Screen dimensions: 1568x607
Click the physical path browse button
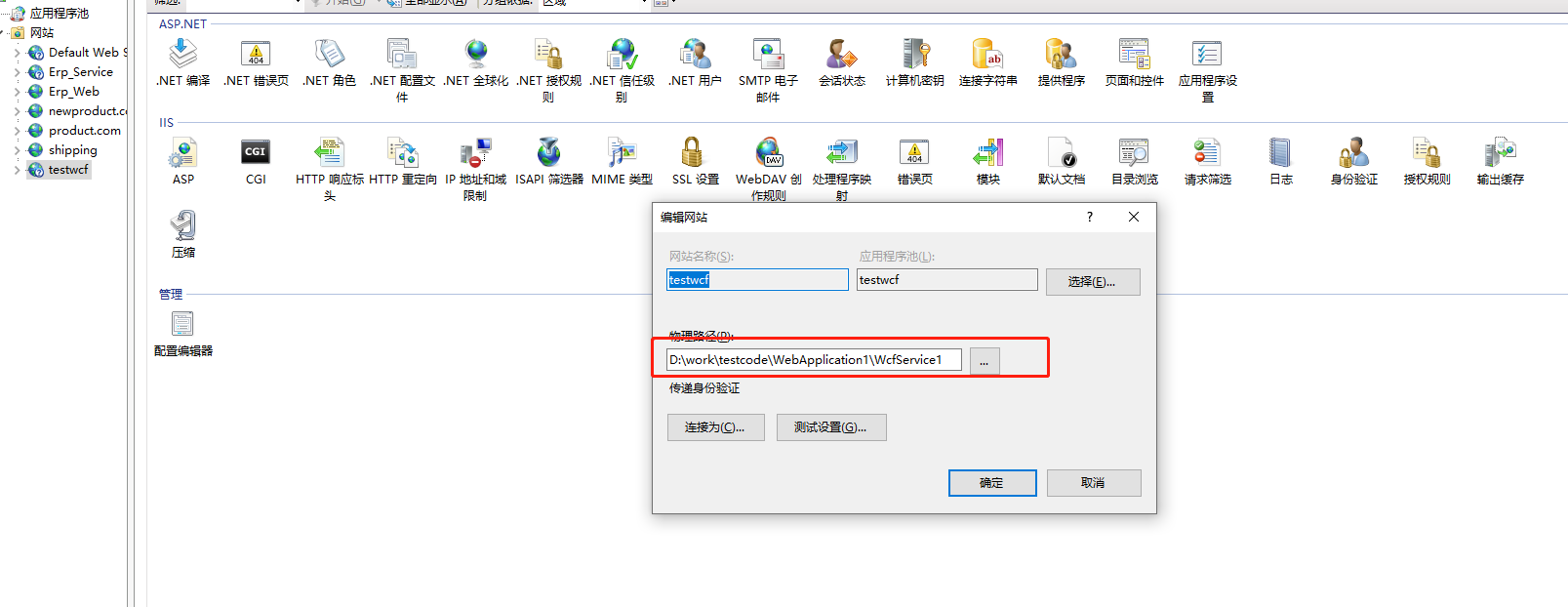click(985, 361)
